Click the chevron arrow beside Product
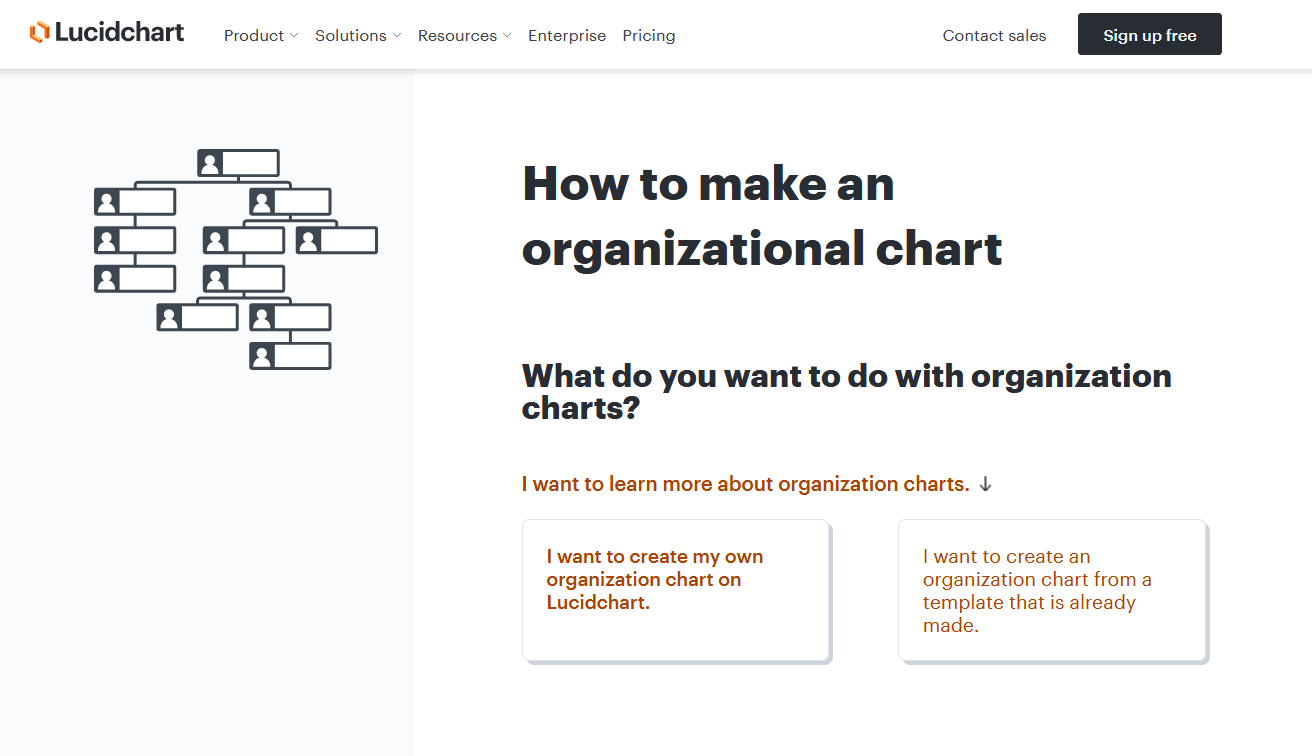1312x756 pixels. point(294,36)
